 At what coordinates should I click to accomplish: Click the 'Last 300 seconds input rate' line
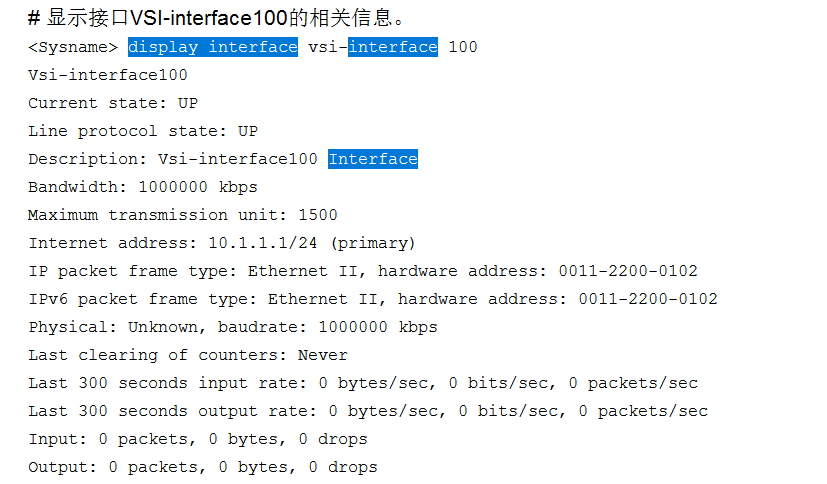pyautogui.click(x=362, y=383)
